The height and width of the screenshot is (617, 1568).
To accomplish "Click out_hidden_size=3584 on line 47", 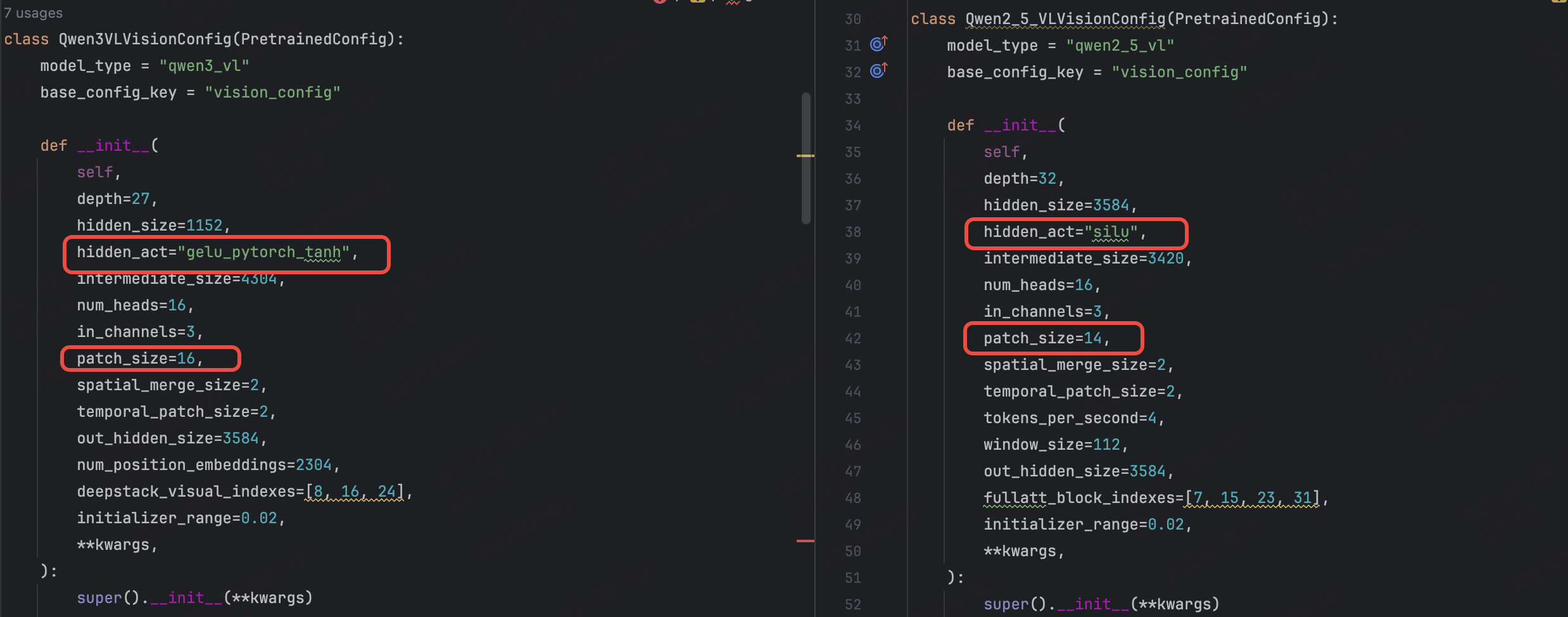I will point(1075,471).
